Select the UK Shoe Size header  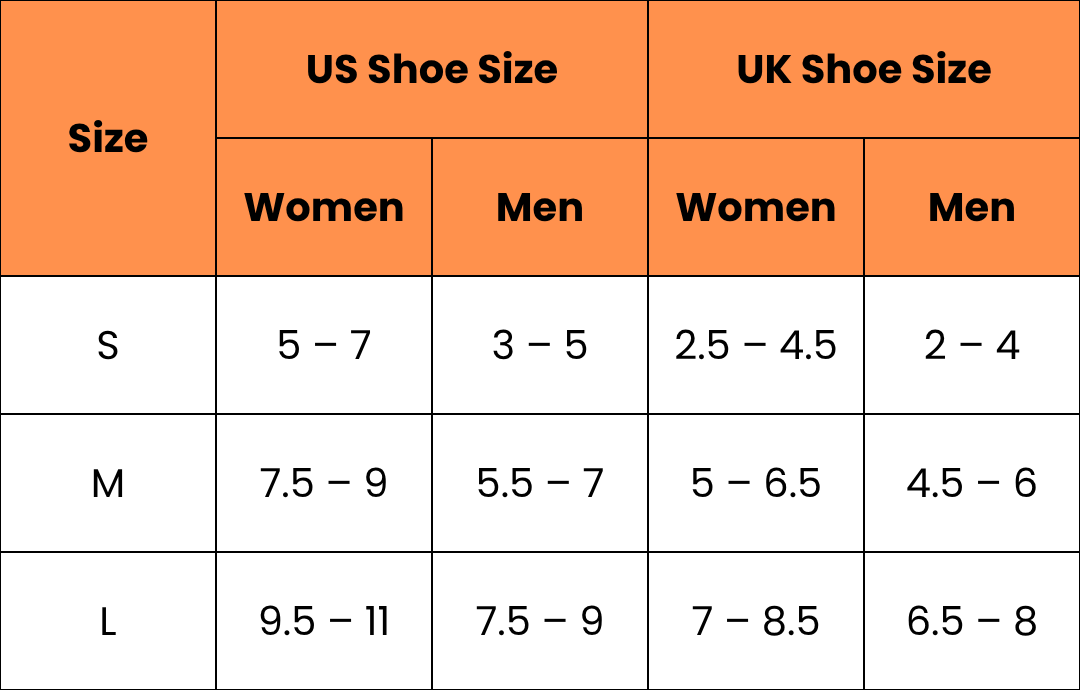coord(864,70)
